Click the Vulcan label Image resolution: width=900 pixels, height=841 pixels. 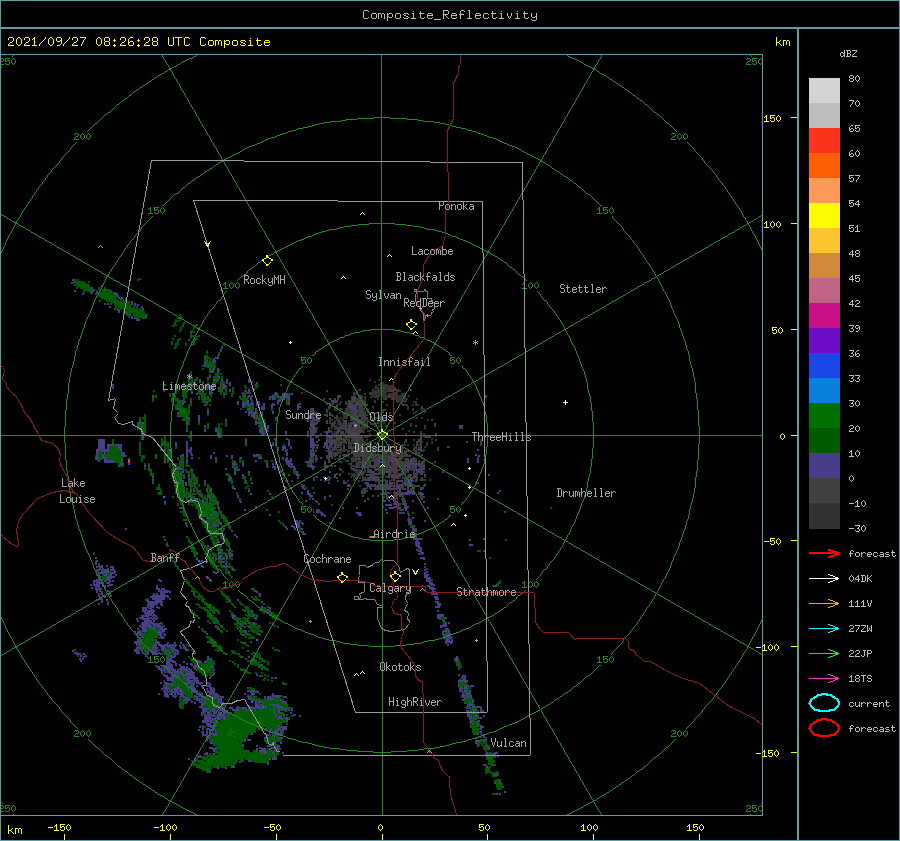tap(508, 743)
